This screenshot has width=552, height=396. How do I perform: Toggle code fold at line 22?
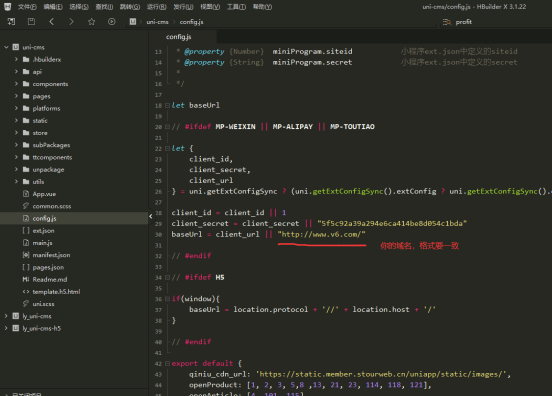(x=168, y=149)
